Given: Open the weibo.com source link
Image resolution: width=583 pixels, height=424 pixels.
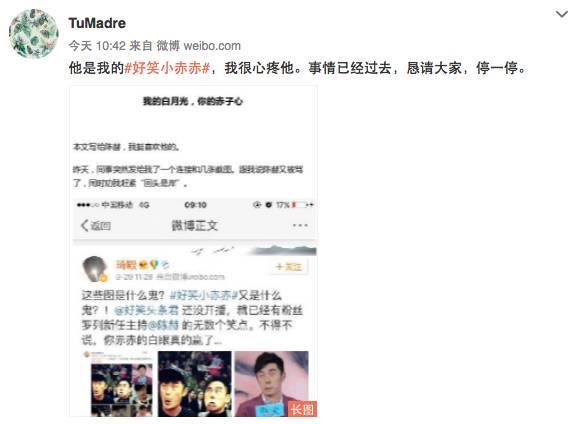Looking at the screenshot, I should pos(212,46).
